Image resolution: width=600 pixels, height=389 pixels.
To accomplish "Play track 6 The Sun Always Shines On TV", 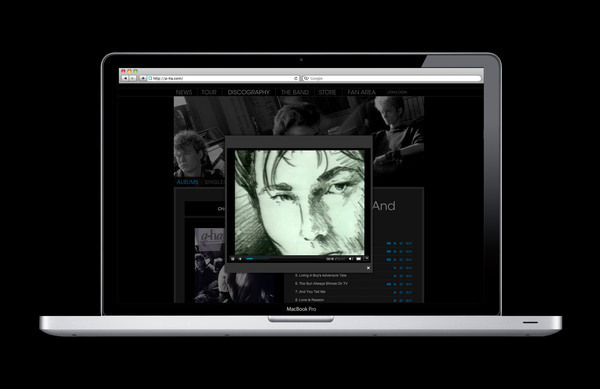I will click(395, 284).
